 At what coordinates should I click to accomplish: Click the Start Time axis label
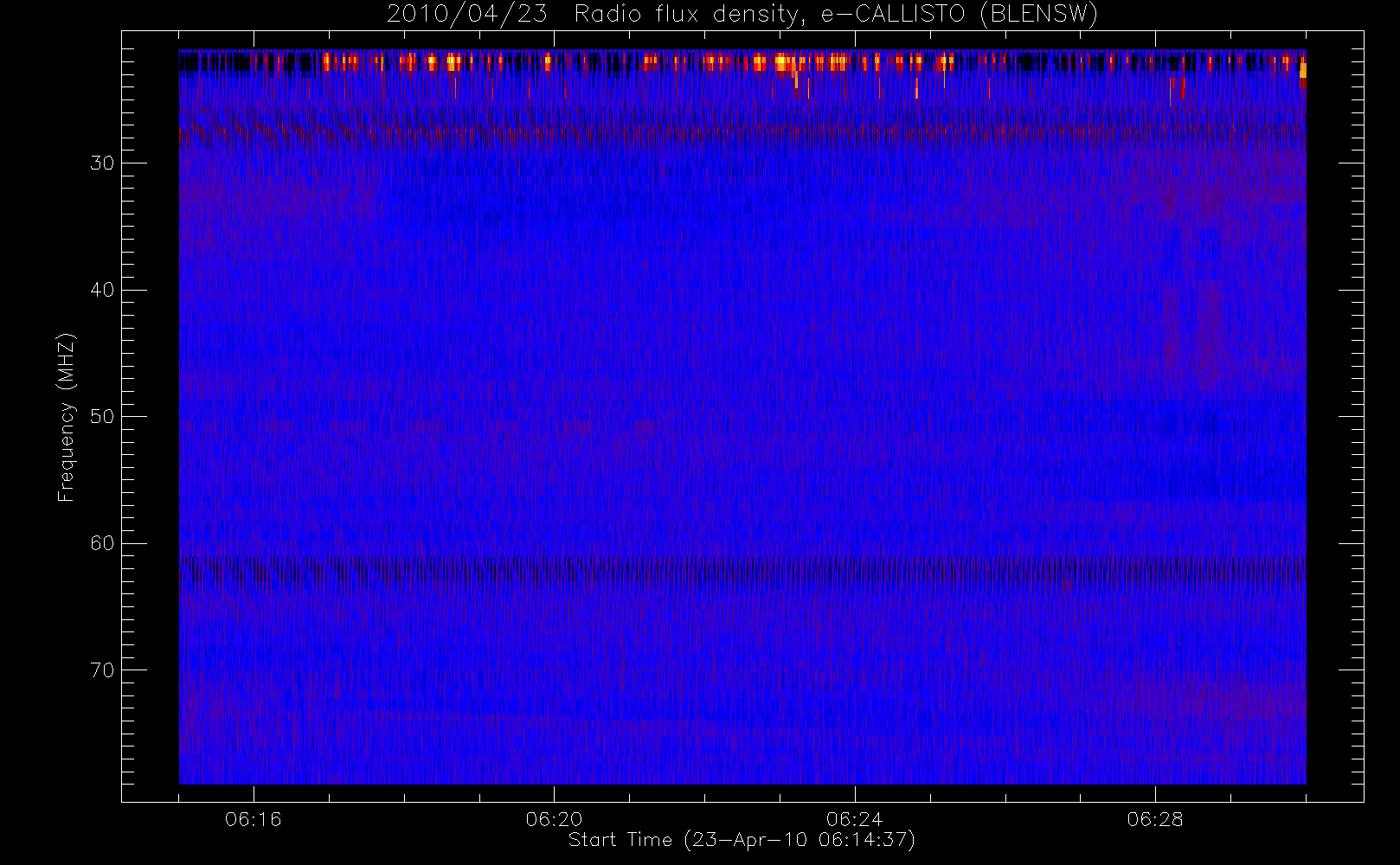click(742, 840)
